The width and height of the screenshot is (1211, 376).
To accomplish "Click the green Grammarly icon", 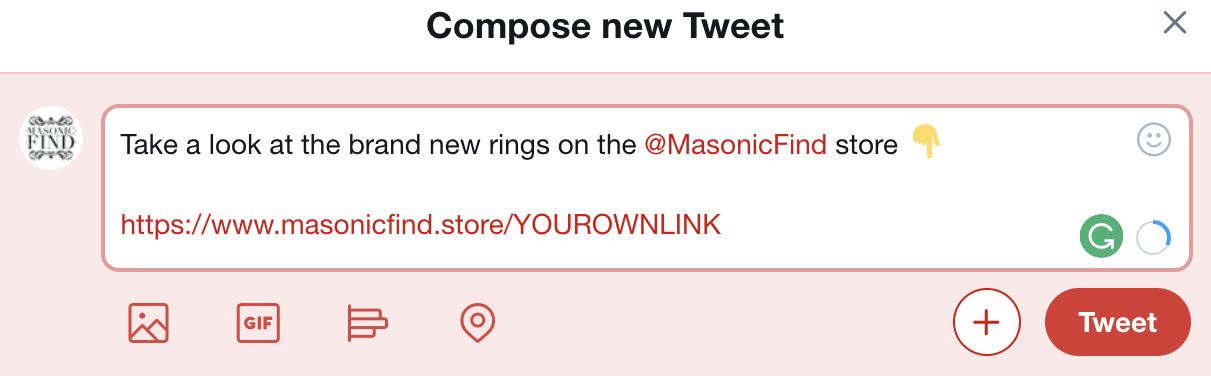I will click(x=1099, y=238).
